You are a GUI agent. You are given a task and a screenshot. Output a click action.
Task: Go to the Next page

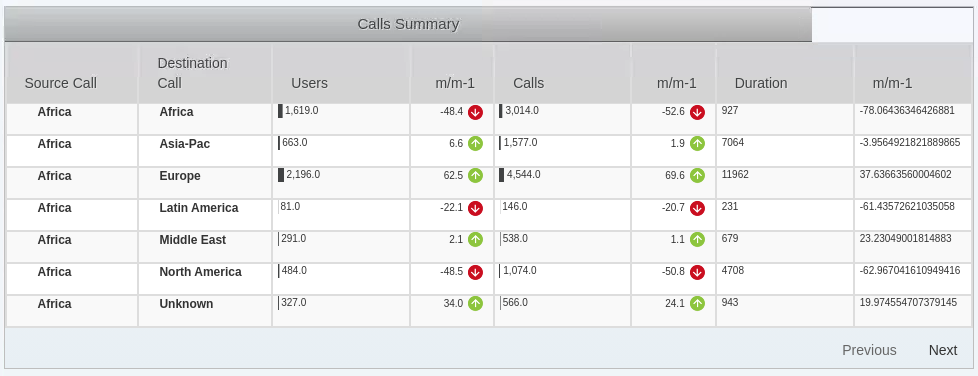[942, 350]
